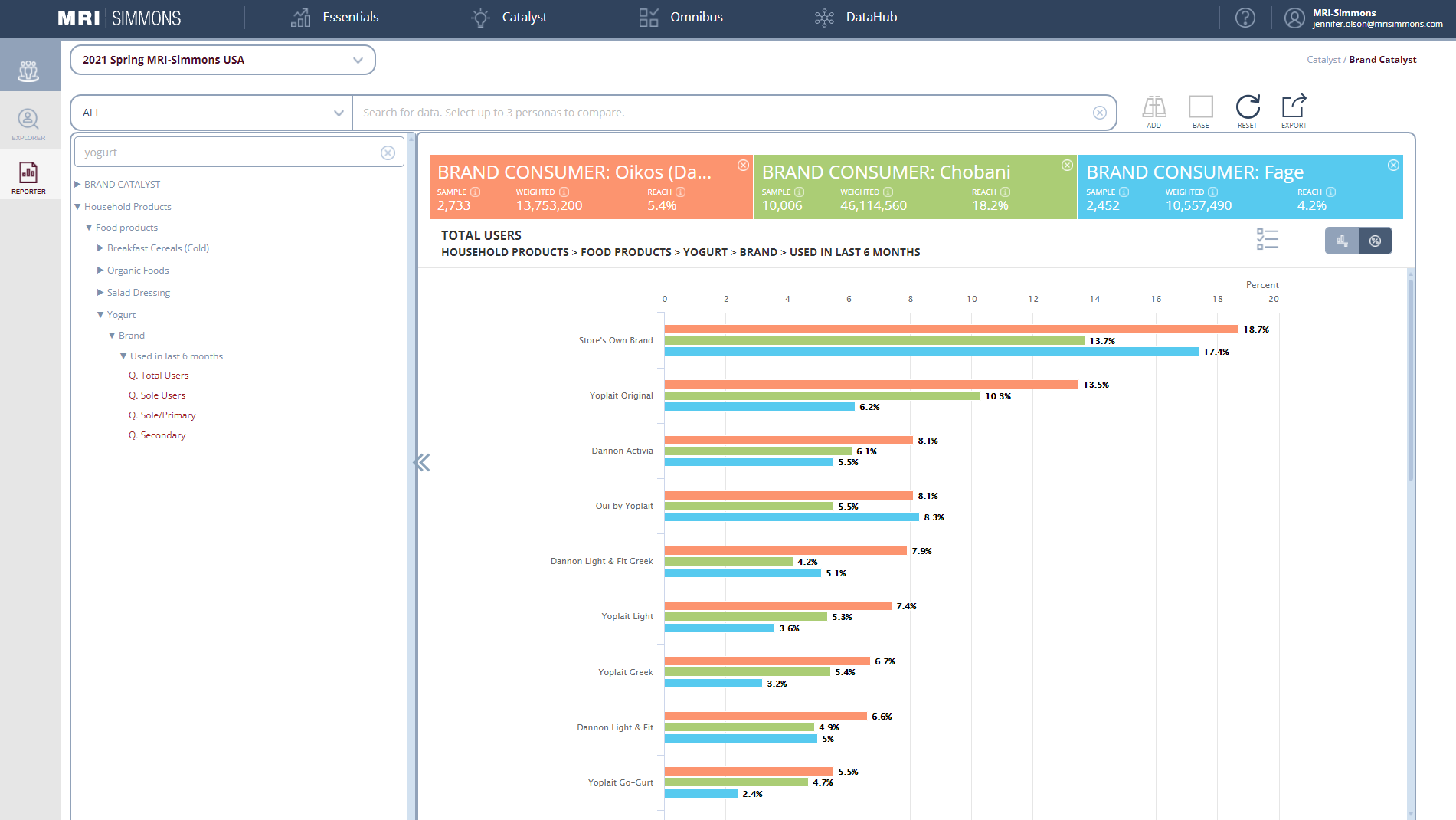Collapse the Food products node

pos(89,228)
